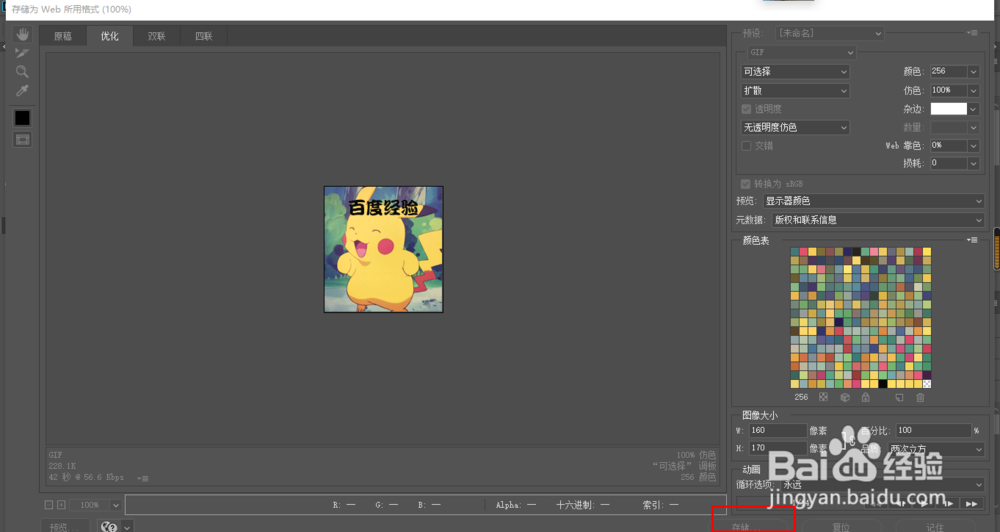Click the 损耗 value field 0
Screen dimensions: 1000x532
948,163
